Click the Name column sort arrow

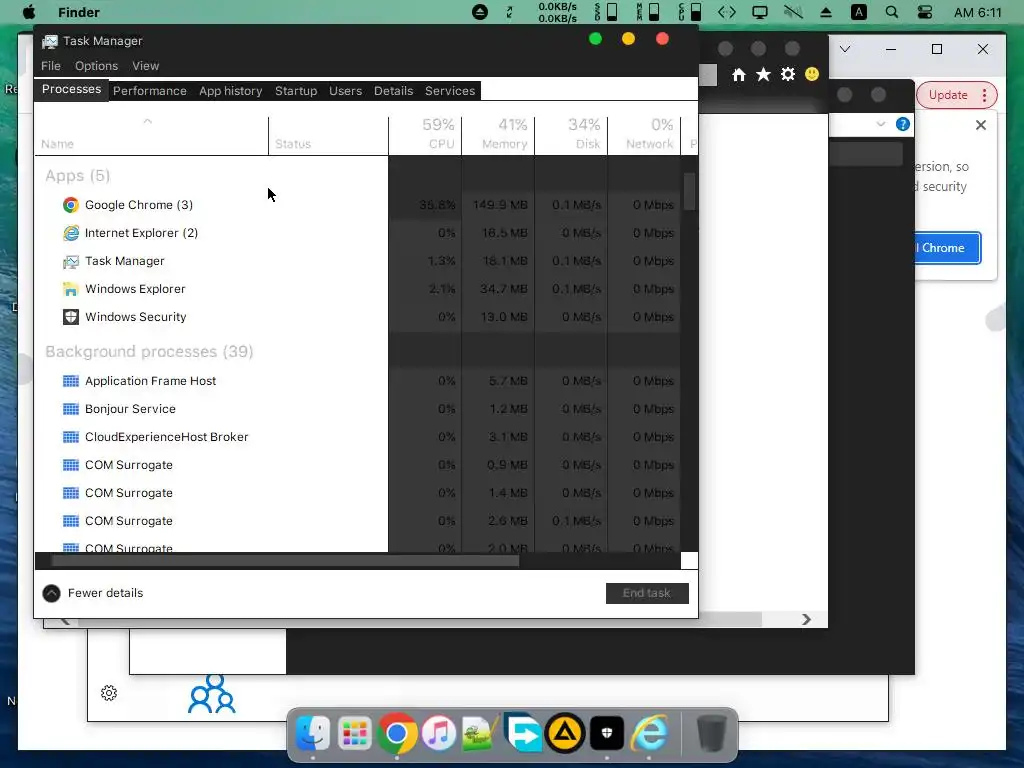point(148,121)
